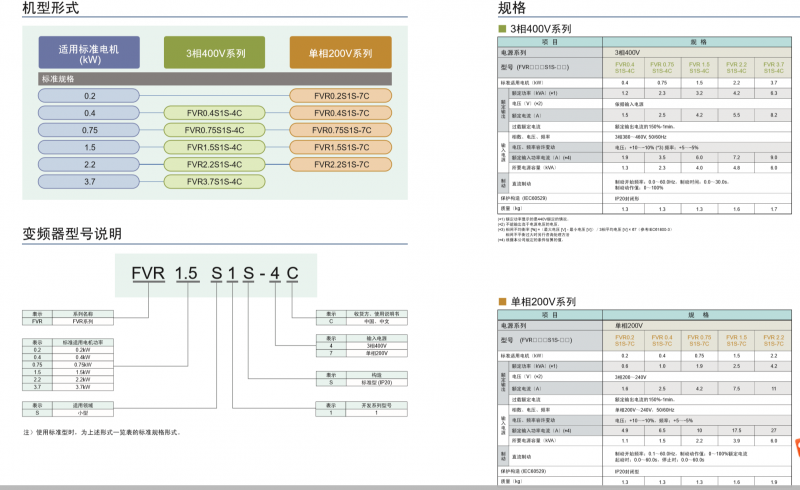Click the 3.7 kW pill in 机型形式 chart
This screenshot has width=800, height=490.
89,182
